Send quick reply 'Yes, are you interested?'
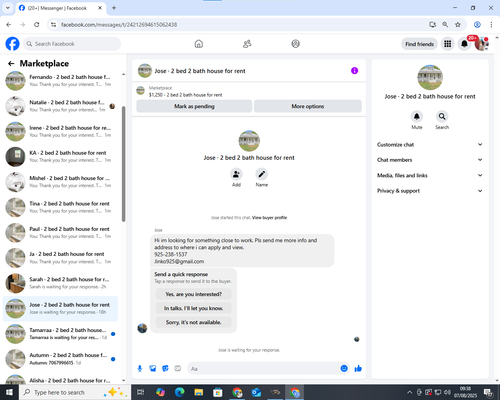 pos(193,294)
